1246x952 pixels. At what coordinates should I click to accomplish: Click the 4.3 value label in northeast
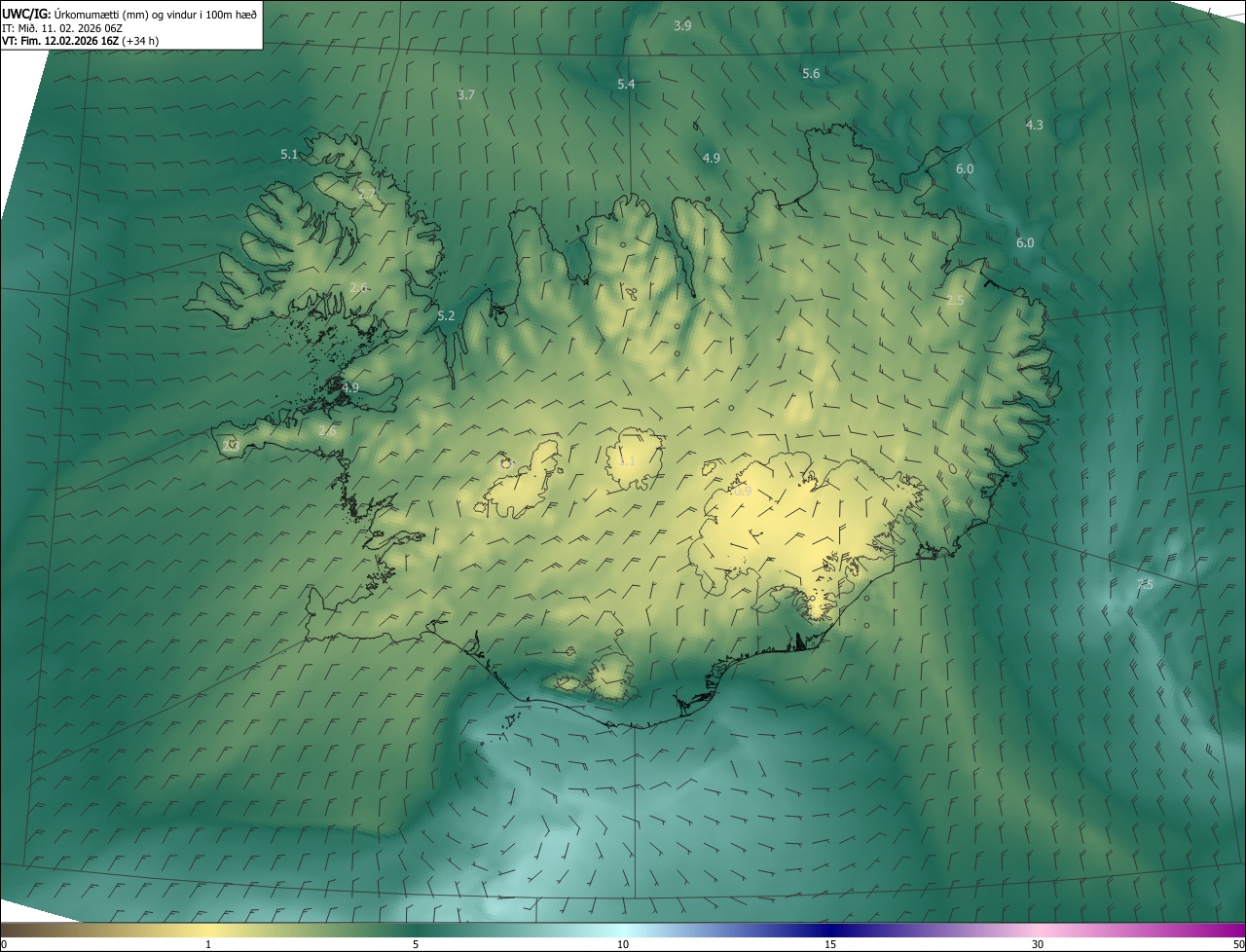tap(1035, 126)
